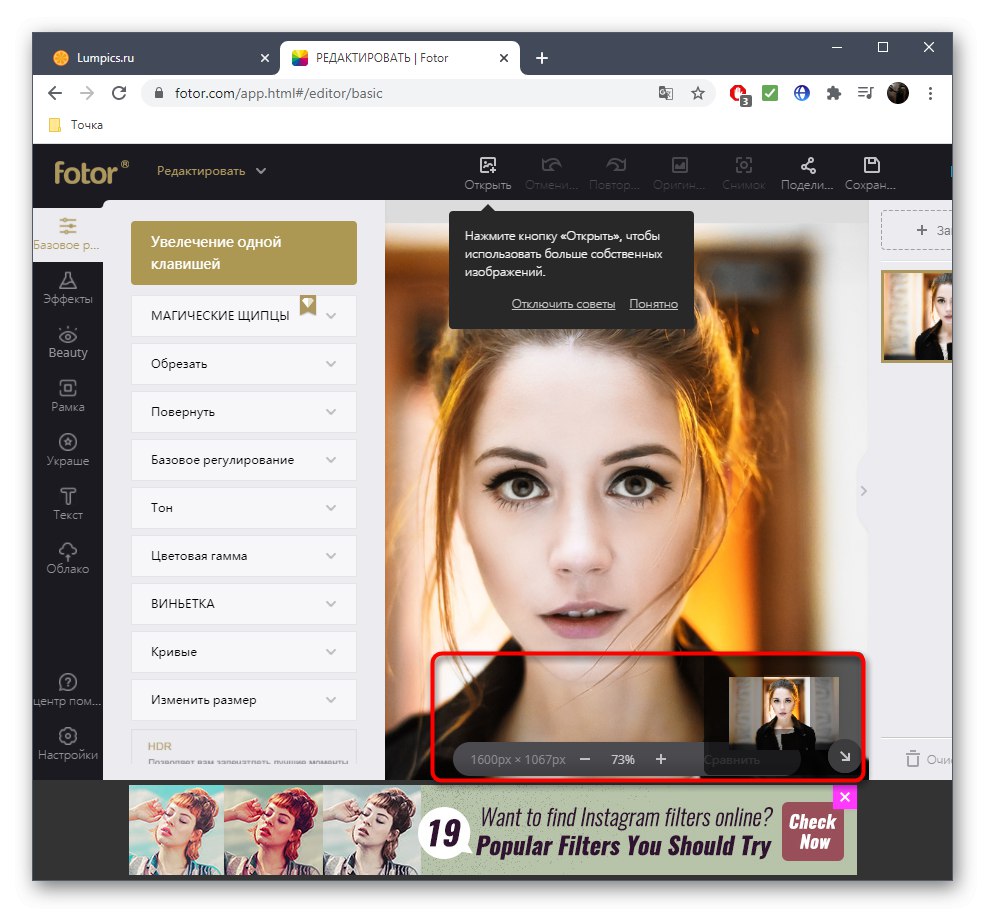This screenshot has height=913, width=985.
Task: Click the add image (+ За...) box
Action: click(x=917, y=231)
